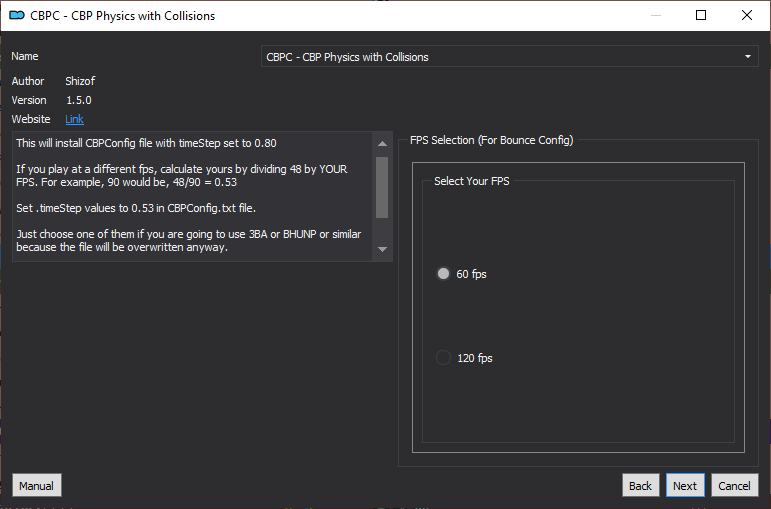Image resolution: width=771 pixels, height=509 pixels.
Task: Open the Name dropdown arrow
Action: (x=747, y=57)
